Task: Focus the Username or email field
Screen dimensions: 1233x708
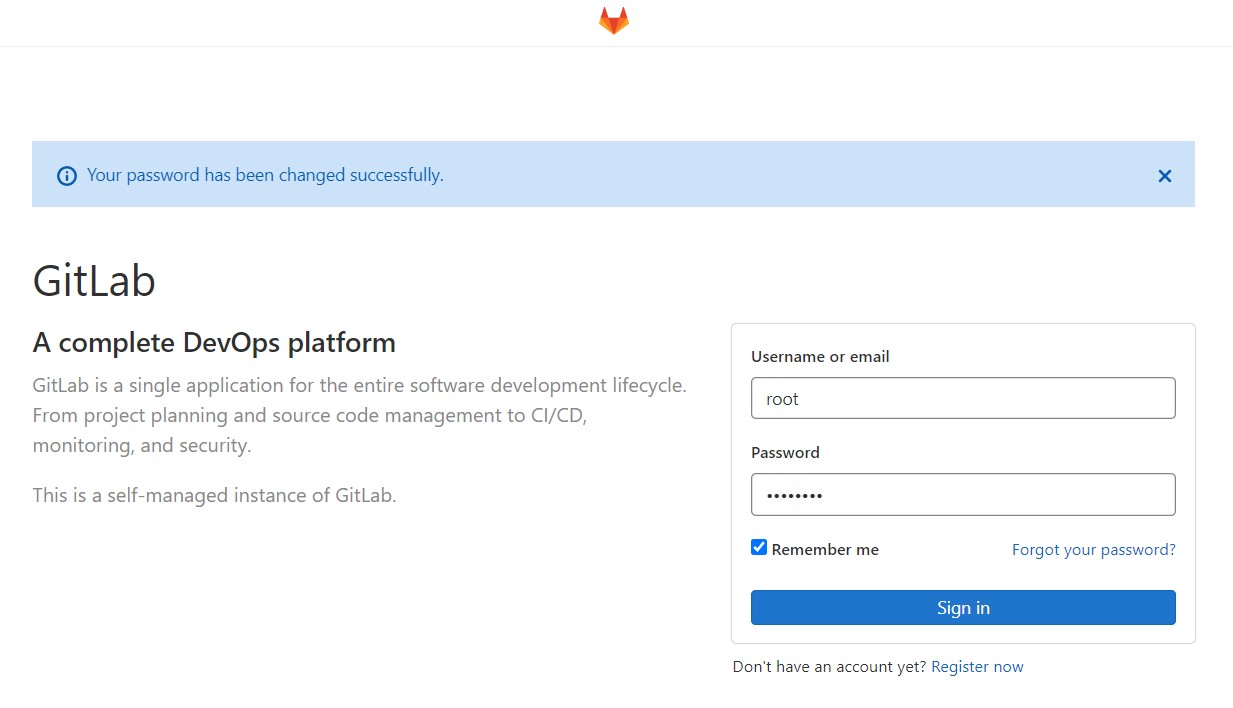Action: click(x=963, y=398)
